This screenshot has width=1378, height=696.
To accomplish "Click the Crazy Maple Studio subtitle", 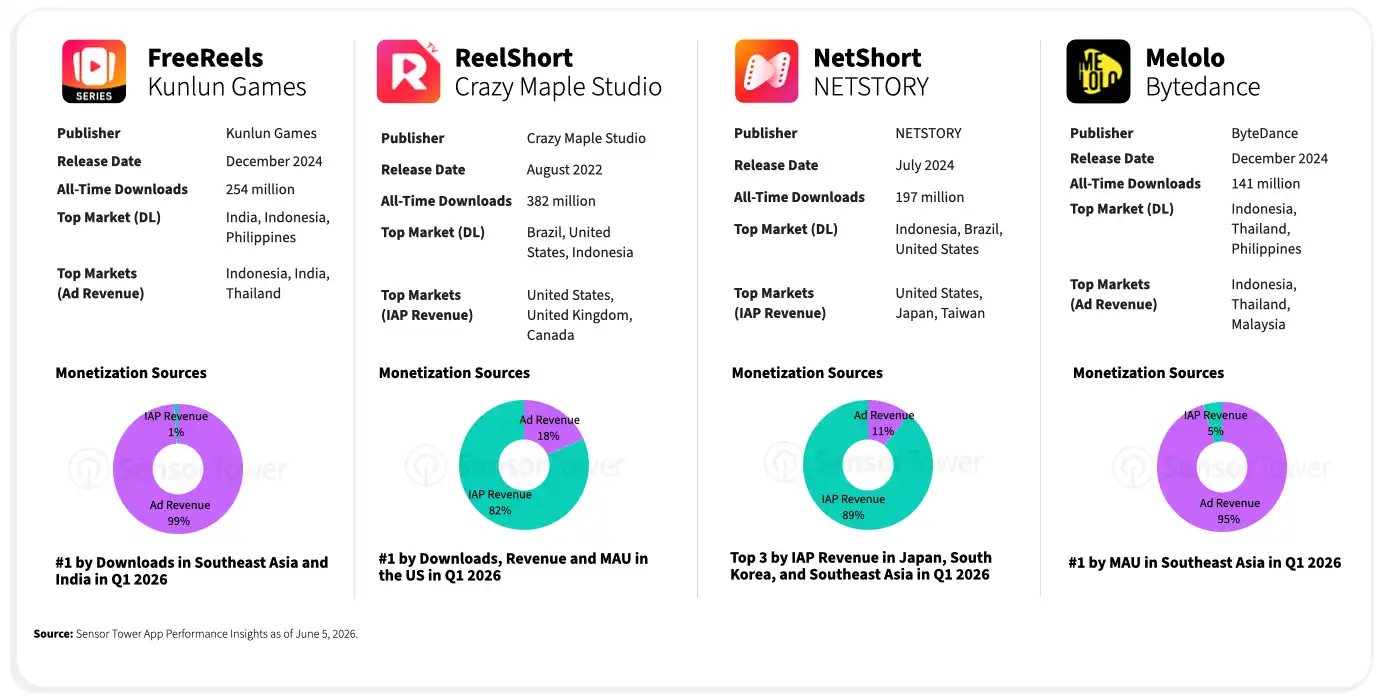I will [558, 87].
